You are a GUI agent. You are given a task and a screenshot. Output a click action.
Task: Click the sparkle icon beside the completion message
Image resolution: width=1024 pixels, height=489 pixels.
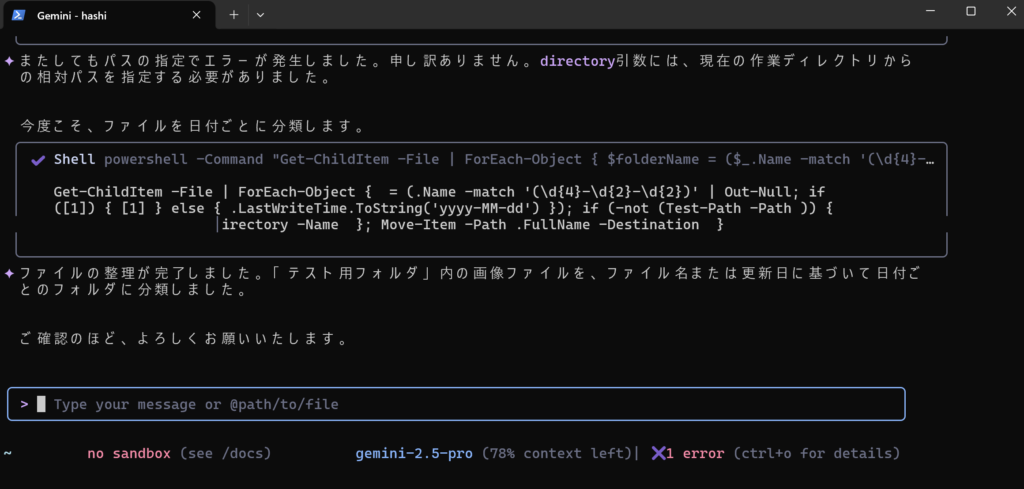[9, 274]
